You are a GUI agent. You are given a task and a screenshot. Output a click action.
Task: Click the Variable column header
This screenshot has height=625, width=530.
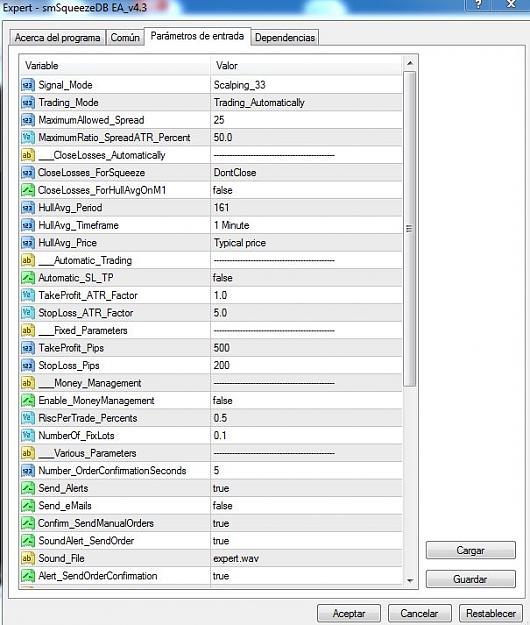[115, 66]
